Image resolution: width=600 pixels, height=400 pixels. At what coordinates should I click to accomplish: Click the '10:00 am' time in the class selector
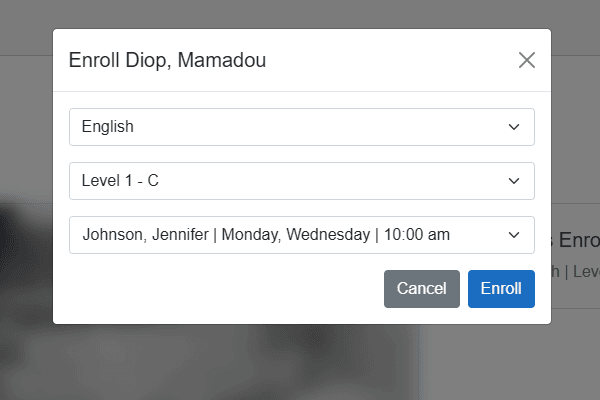coord(417,235)
